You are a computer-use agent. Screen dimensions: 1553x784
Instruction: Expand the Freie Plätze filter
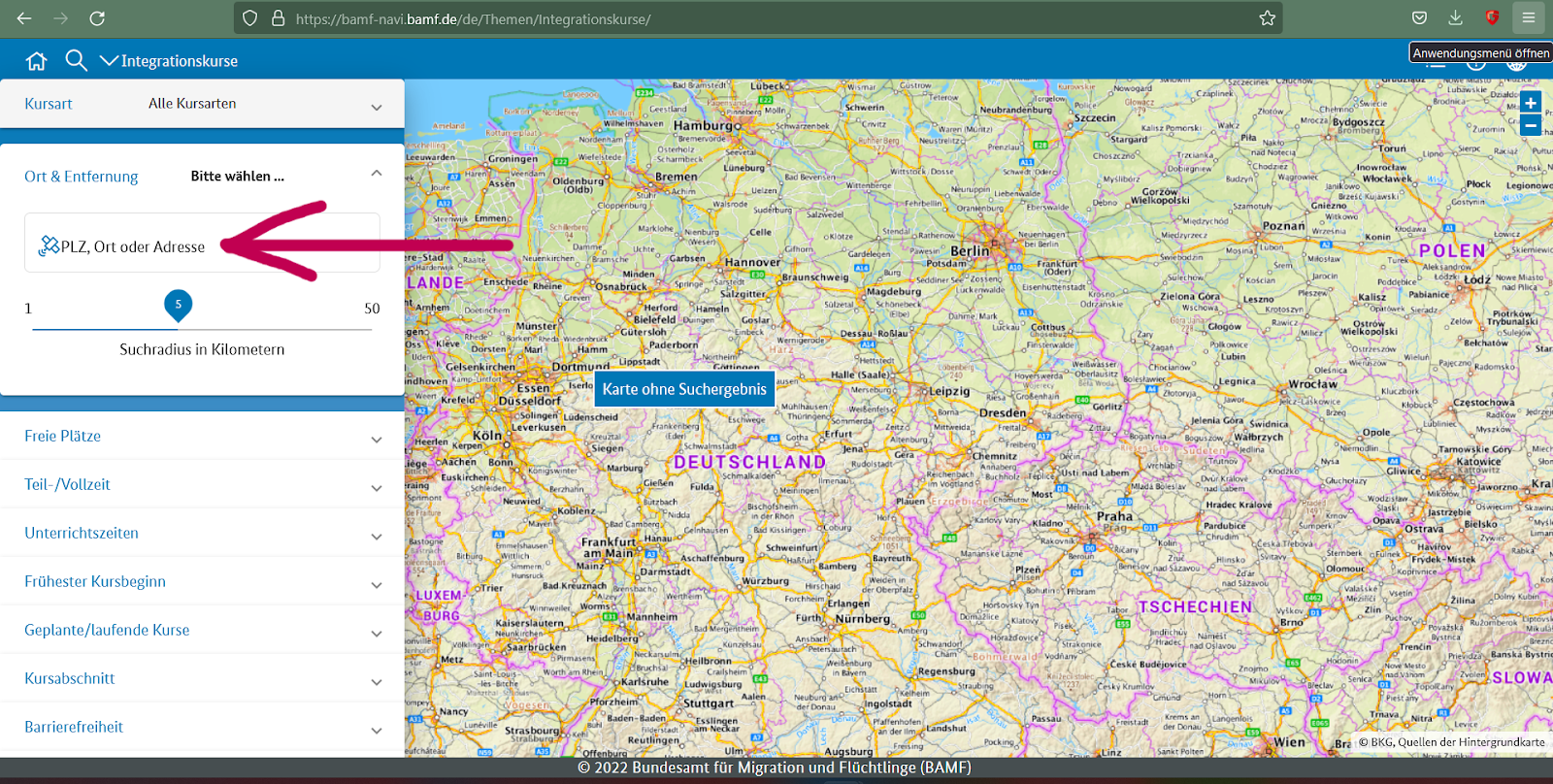point(202,437)
